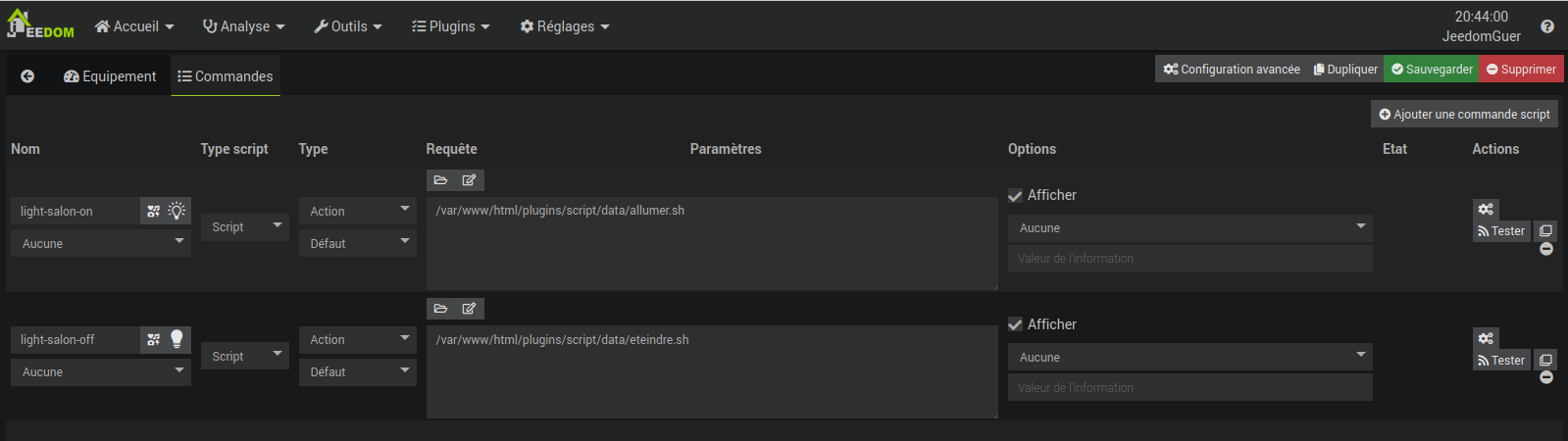
Task: Duplicate the light-salon-on command via copy icon
Action: [x=1545, y=231]
